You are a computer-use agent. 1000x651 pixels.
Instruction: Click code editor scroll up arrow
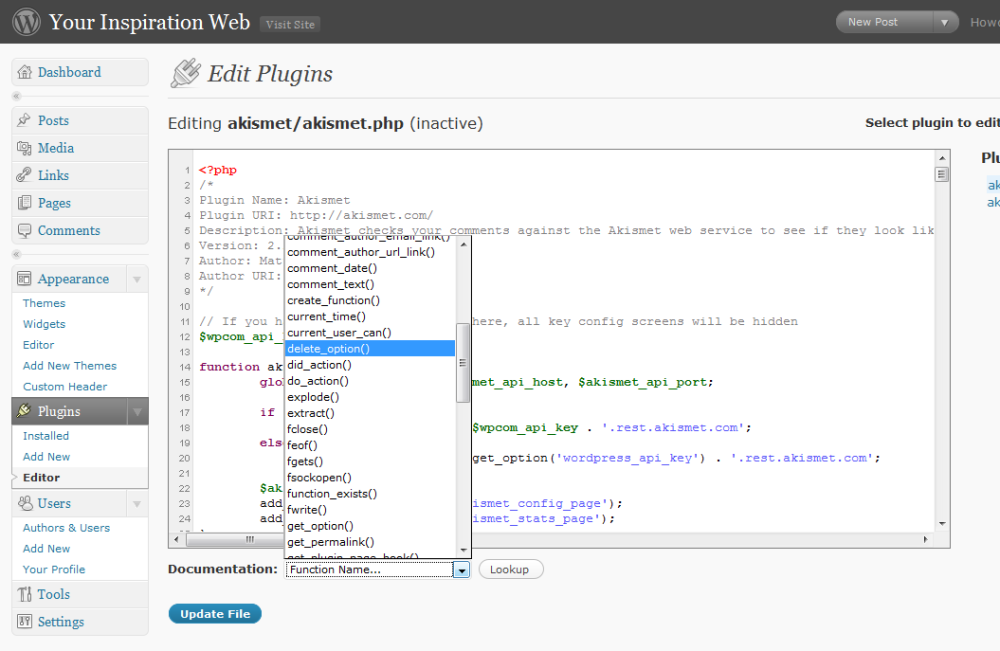pos(942,157)
